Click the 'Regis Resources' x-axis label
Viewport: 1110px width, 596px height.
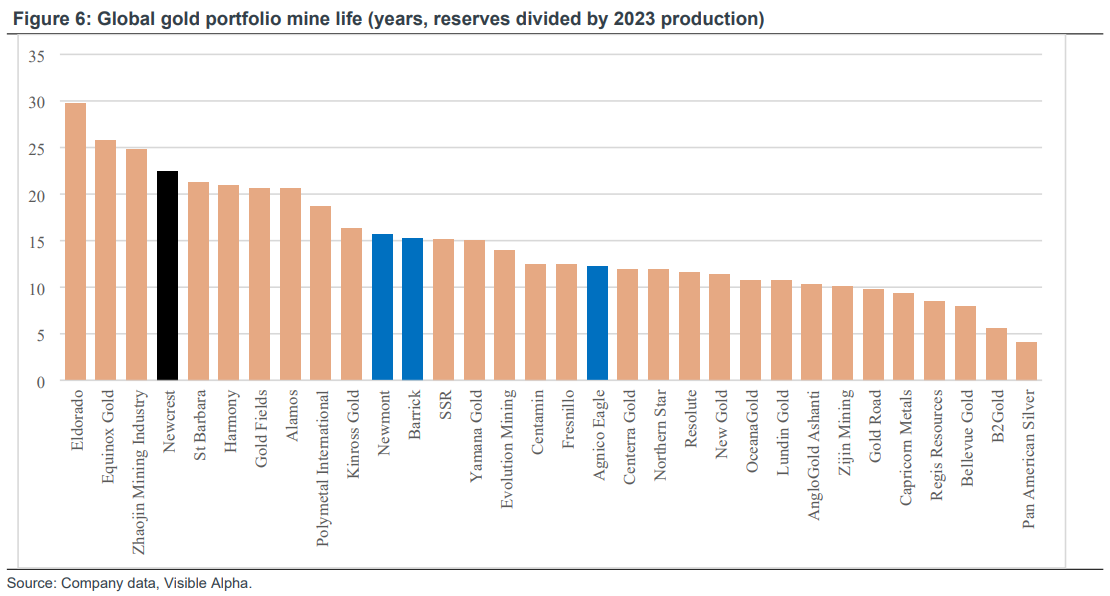coord(938,445)
